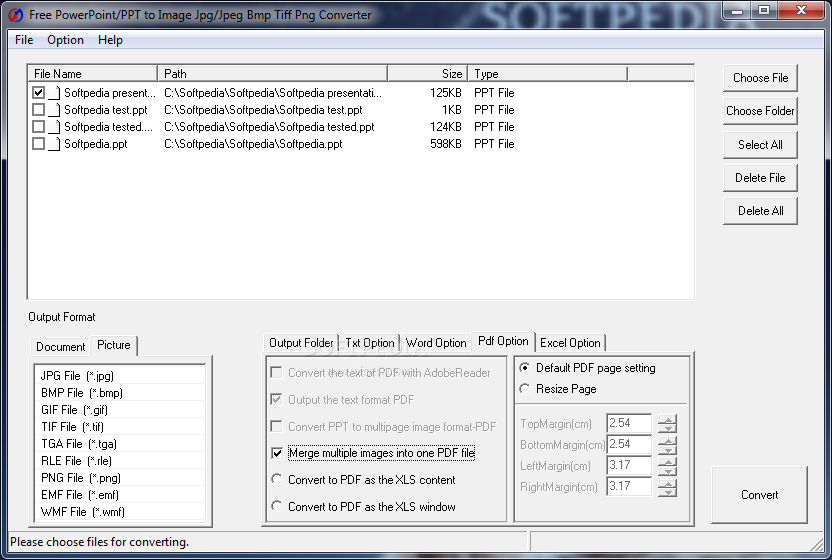The image size is (832, 560).
Task: Start conversion with the Convert button
Action: [759, 495]
